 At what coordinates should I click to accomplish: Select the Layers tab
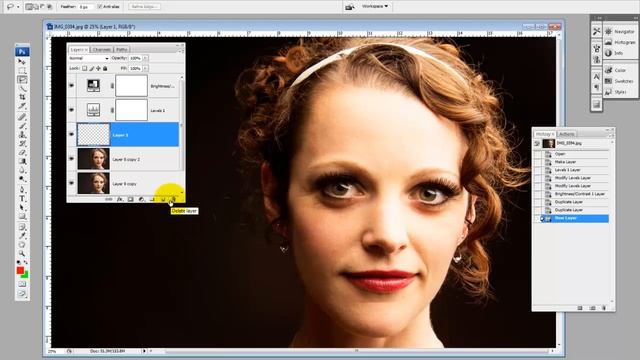click(x=78, y=49)
